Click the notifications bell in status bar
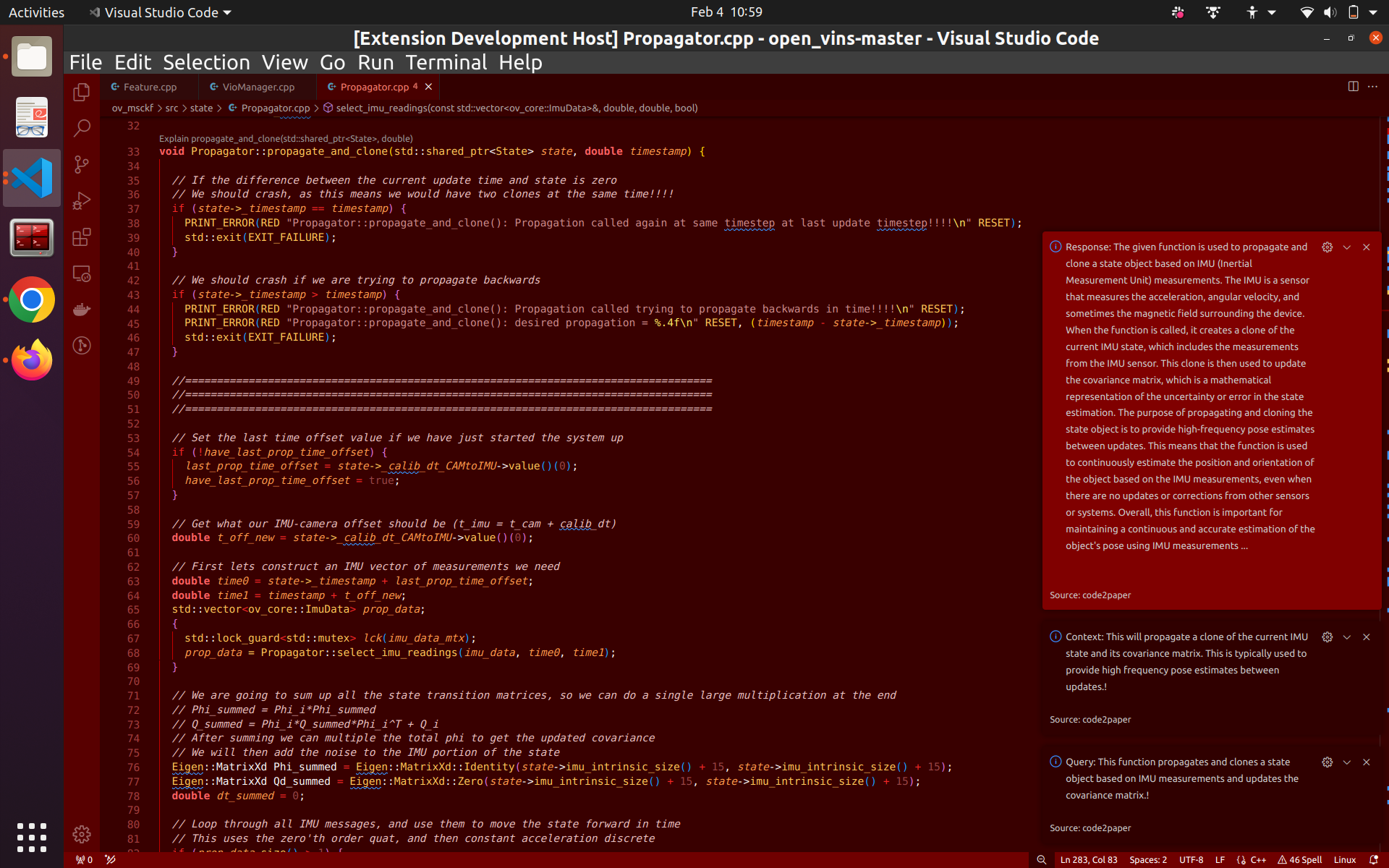 point(1374,860)
